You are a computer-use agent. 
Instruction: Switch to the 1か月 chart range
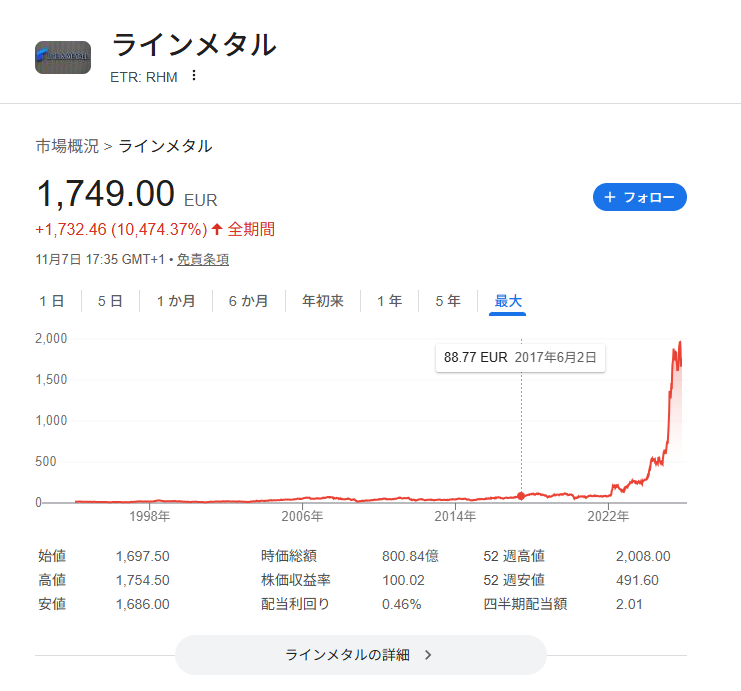pyautogui.click(x=176, y=301)
